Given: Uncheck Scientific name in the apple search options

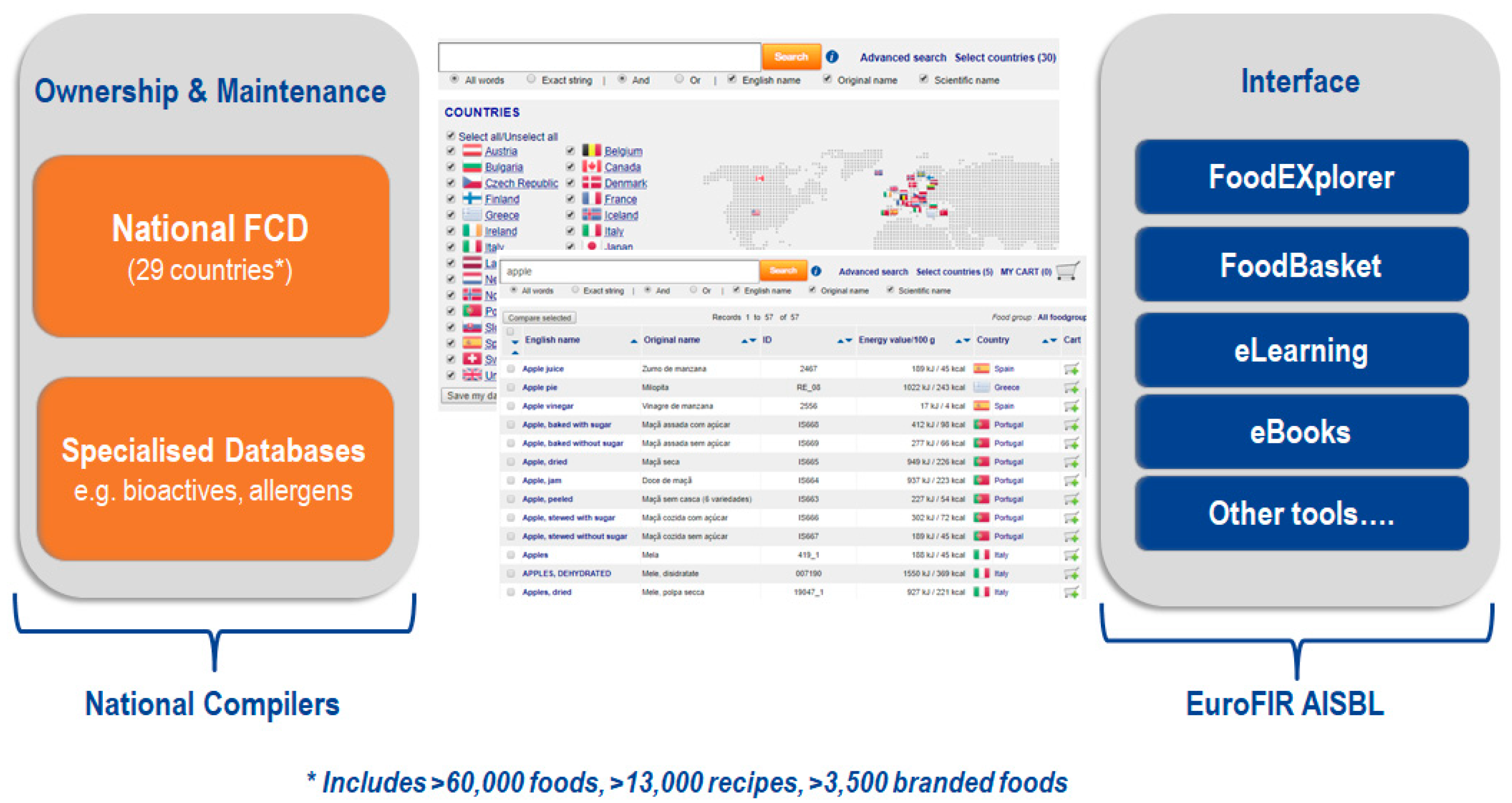Looking at the screenshot, I should click(890, 289).
